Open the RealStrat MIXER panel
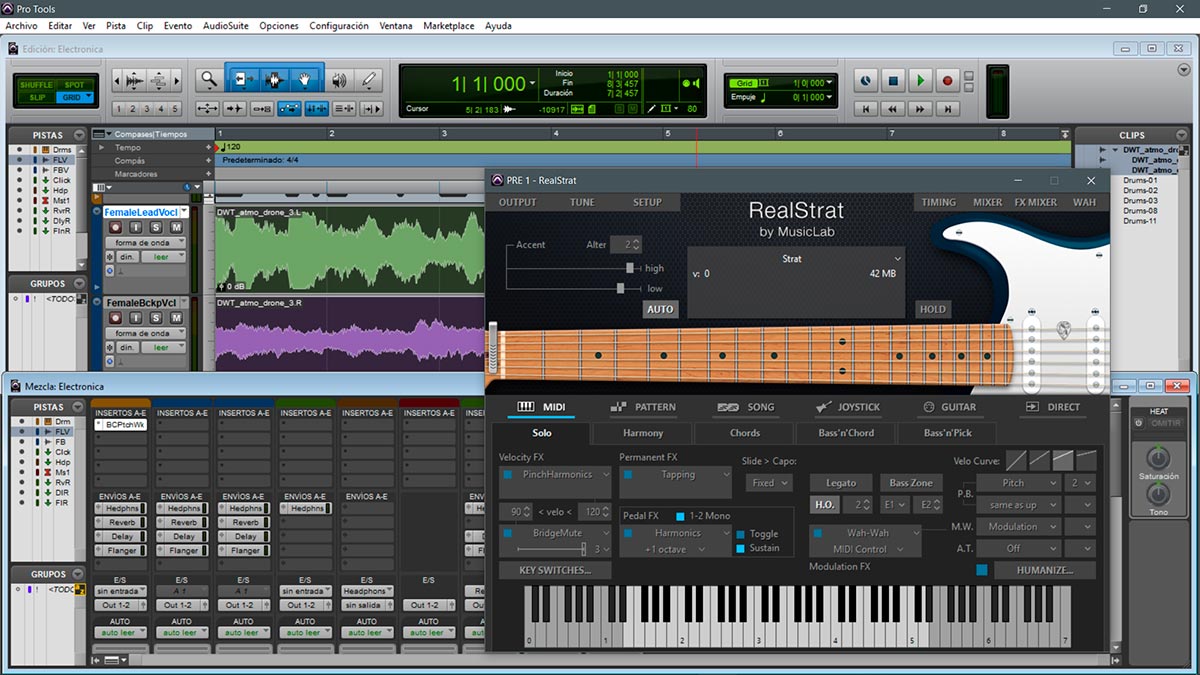This screenshot has height=675, width=1200. (x=988, y=202)
